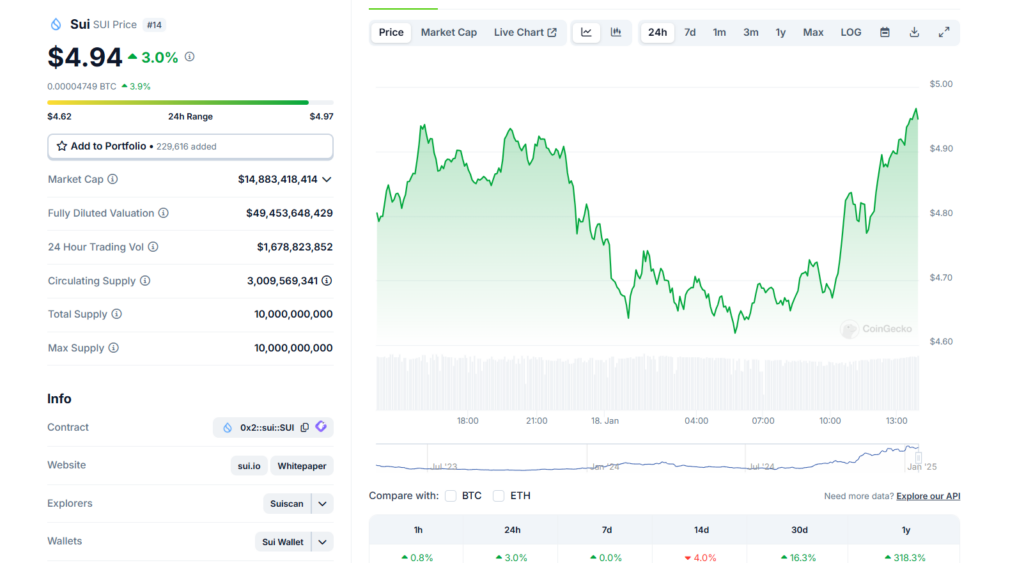Enable BTC comparison checkbox

tap(451, 496)
